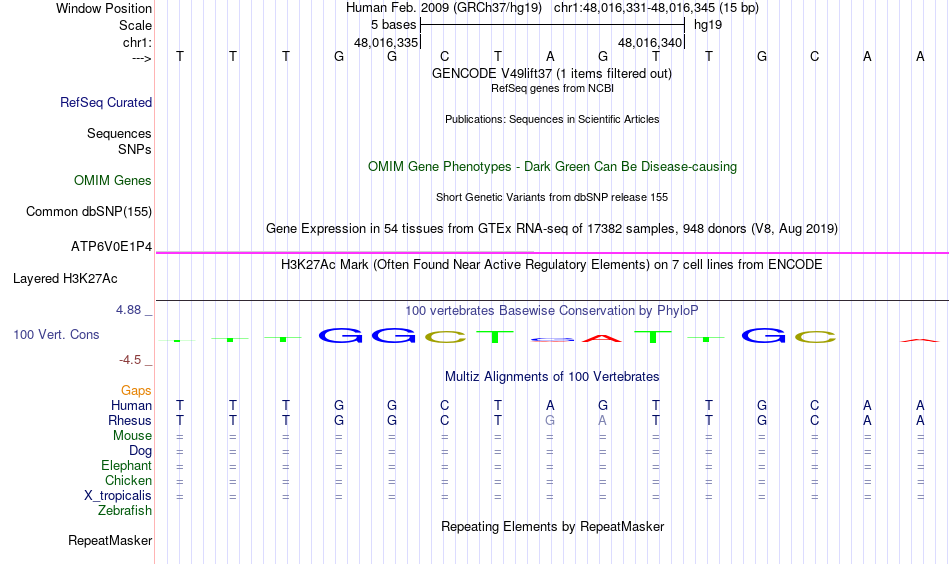950x564 pixels.
Task: Click the GENCODE V49lift37 track title
Action: 551,73
